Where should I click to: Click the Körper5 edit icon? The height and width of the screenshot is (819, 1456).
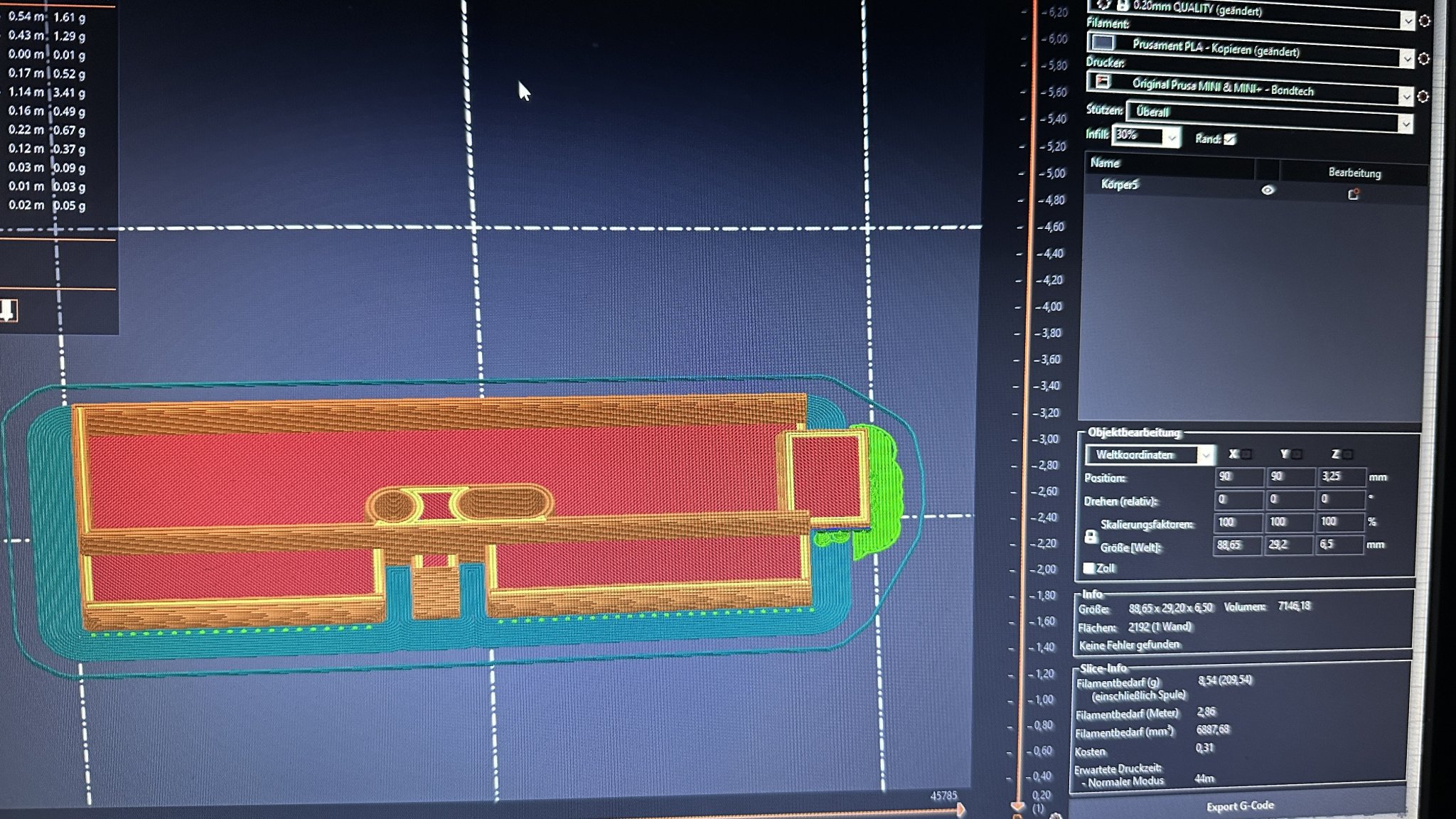(x=1353, y=194)
